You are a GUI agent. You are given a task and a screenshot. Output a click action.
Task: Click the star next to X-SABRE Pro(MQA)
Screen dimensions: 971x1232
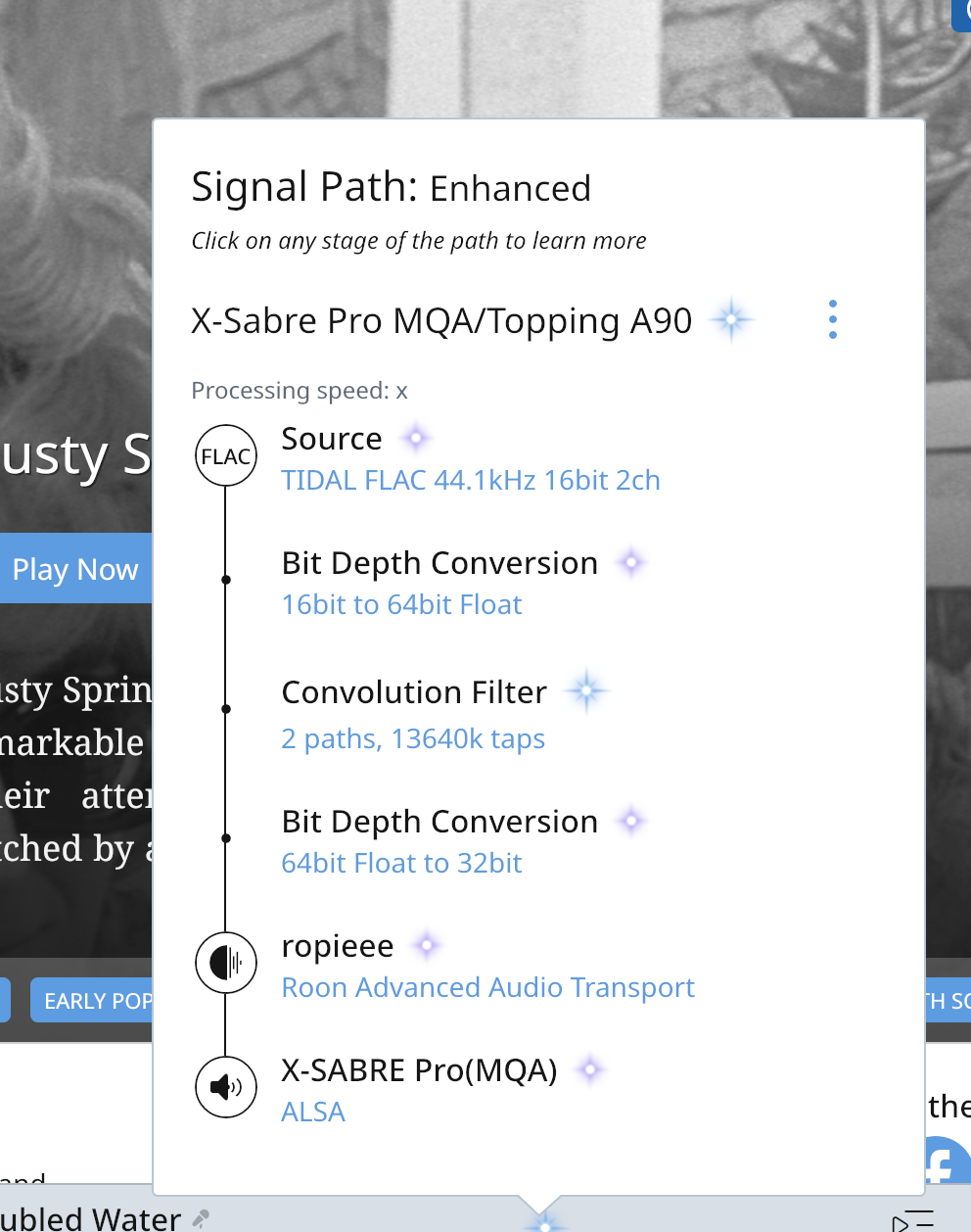click(590, 1070)
